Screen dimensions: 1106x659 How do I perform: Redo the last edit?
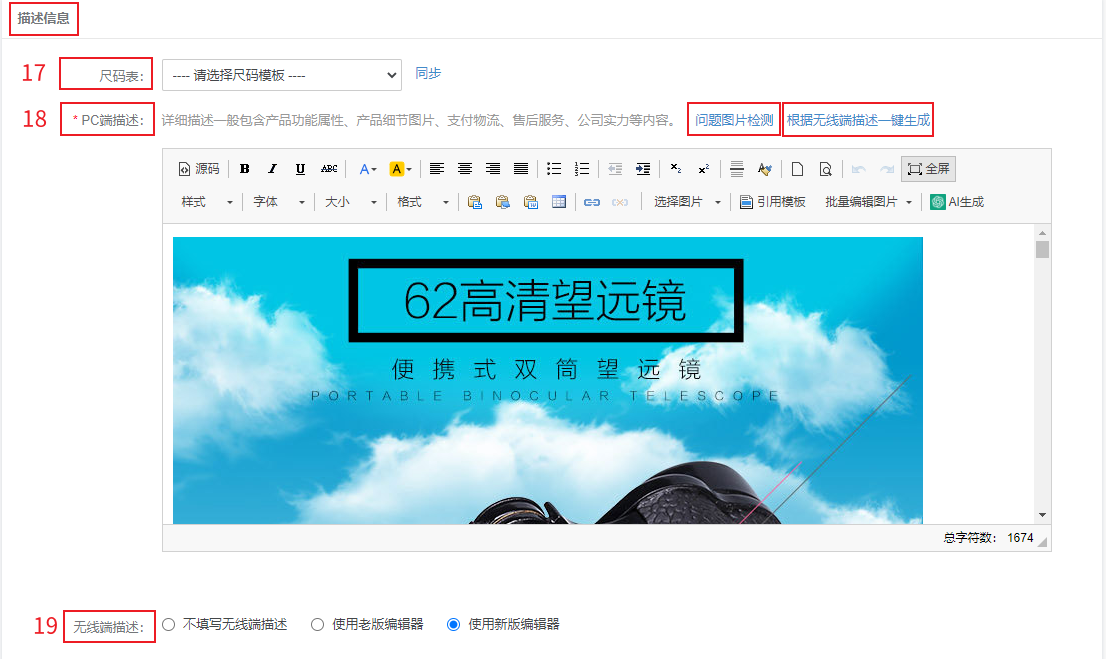point(887,169)
